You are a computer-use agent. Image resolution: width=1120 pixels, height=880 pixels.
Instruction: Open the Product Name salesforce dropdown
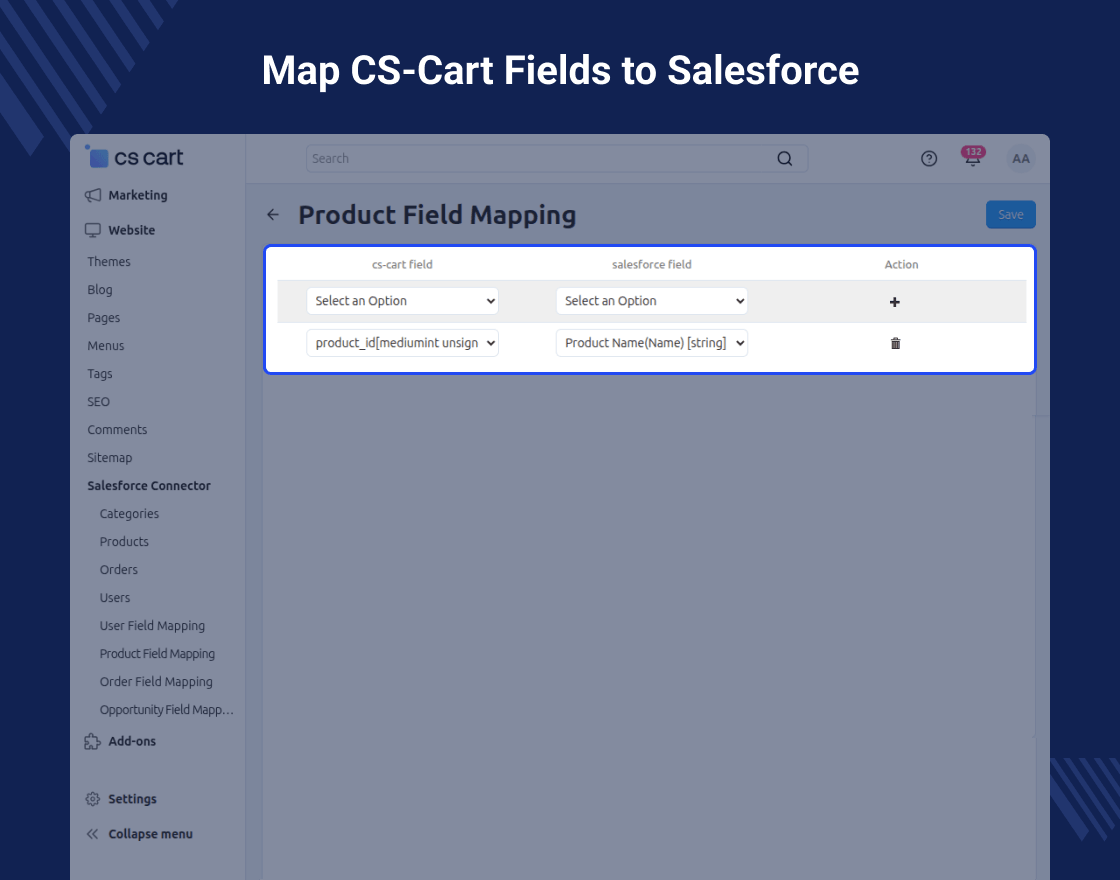click(651, 343)
